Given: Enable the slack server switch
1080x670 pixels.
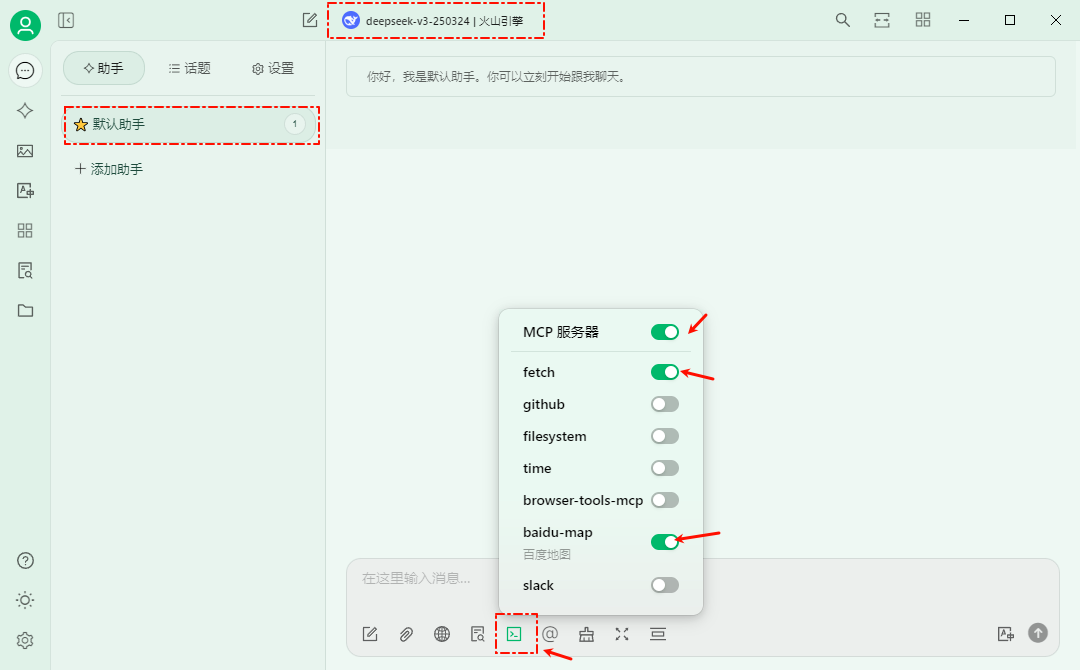Looking at the screenshot, I should click(x=665, y=585).
